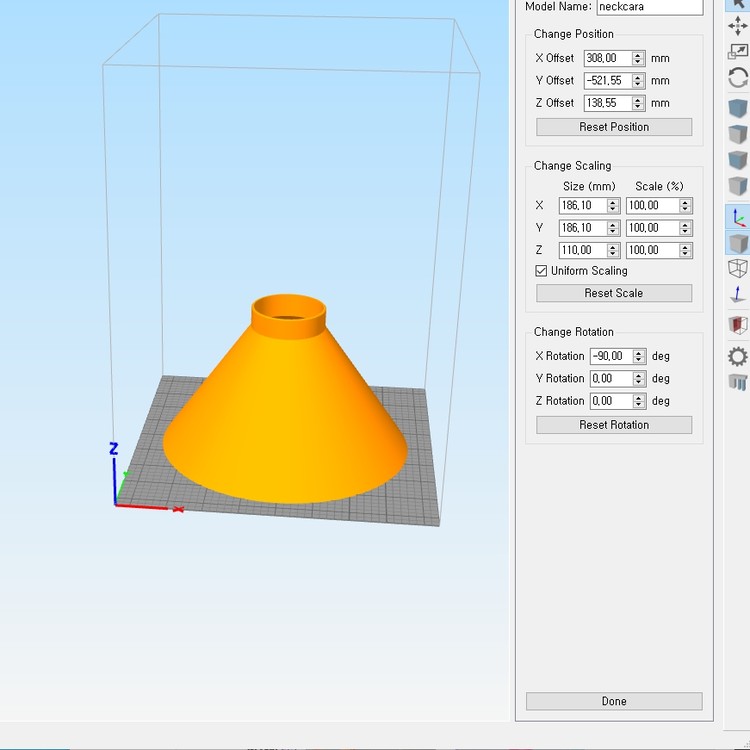Decrease Y Offset with the down arrow
Screen dimensions: 750x750
pyautogui.click(x=638, y=85)
